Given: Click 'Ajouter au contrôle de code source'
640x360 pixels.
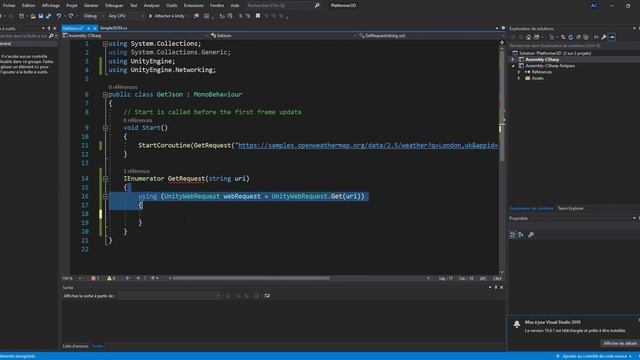Looking at the screenshot, I should tap(594, 356).
